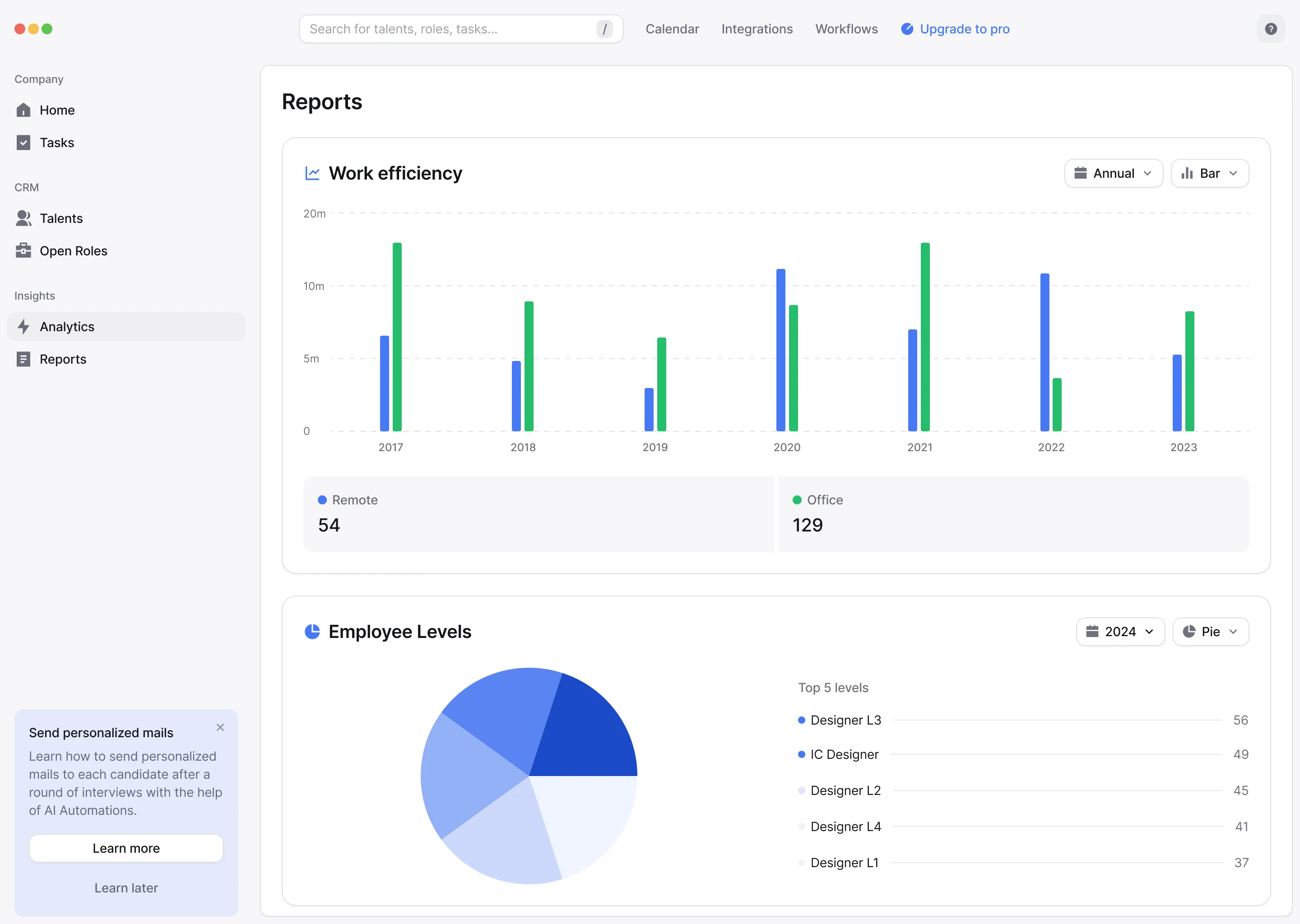Viewport: 1300px width, 924px height.
Task: Click the Analytics lightning bolt icon
Action: tap(23, 327)
